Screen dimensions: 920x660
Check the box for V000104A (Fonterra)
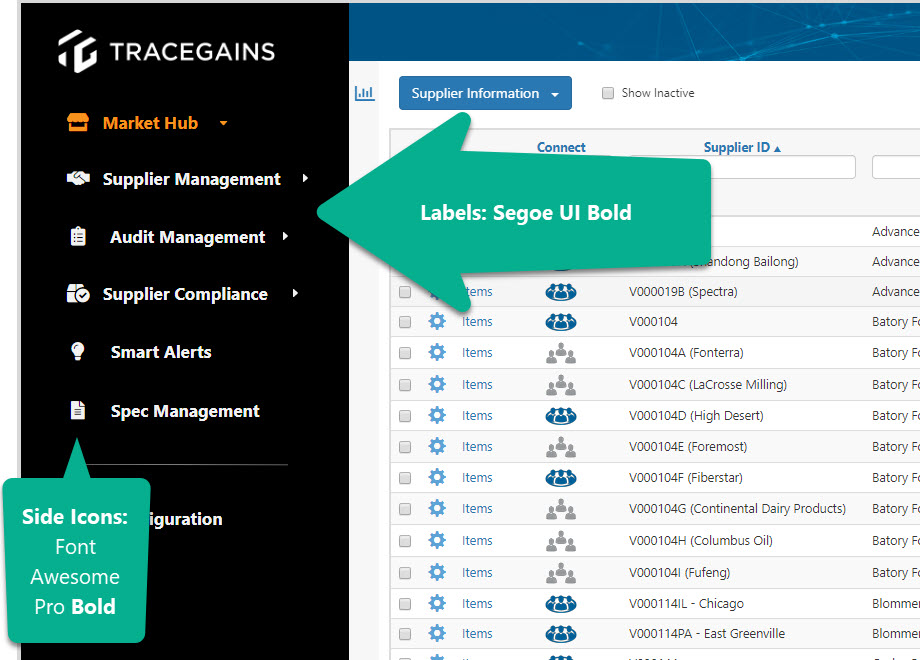(x=405, y=353)
